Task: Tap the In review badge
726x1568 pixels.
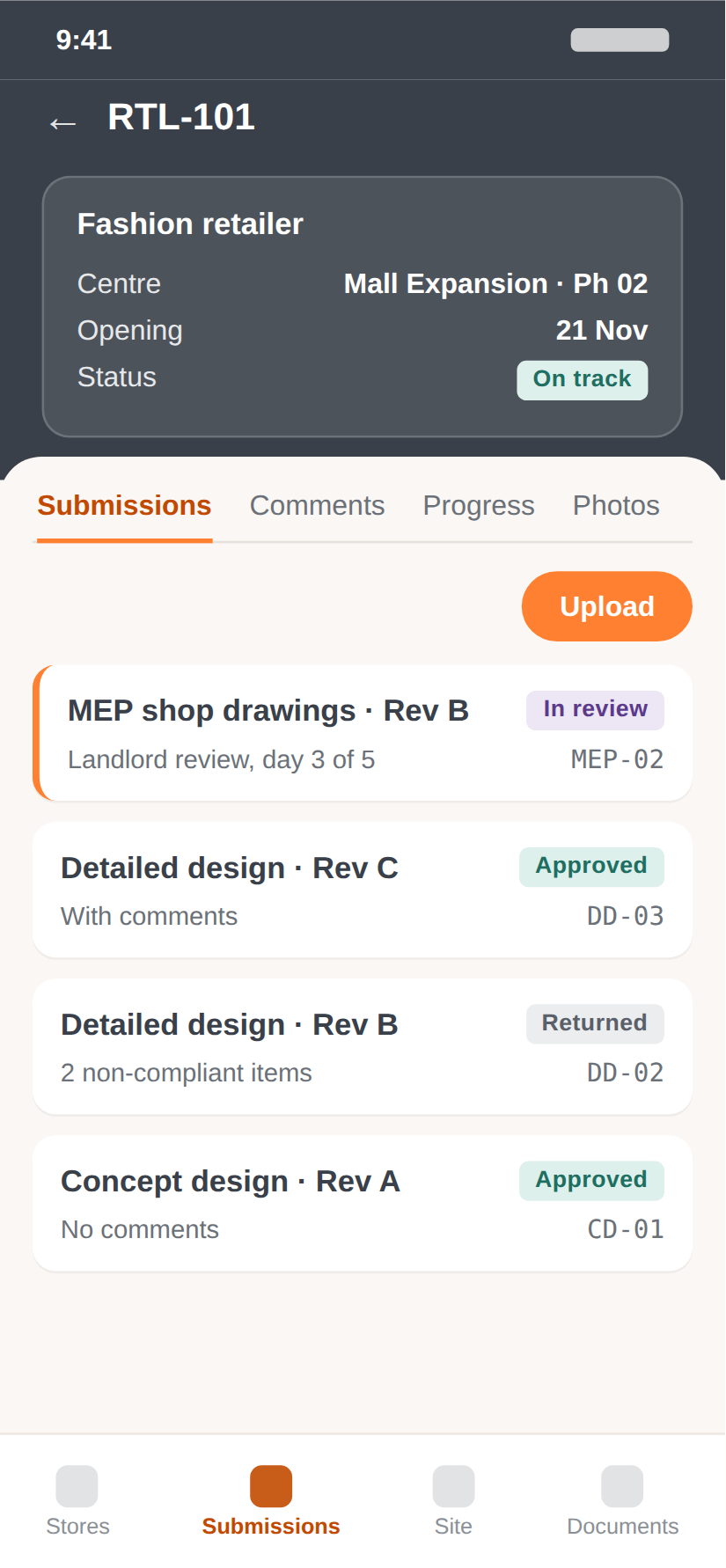Action: [x=595, y=710]
